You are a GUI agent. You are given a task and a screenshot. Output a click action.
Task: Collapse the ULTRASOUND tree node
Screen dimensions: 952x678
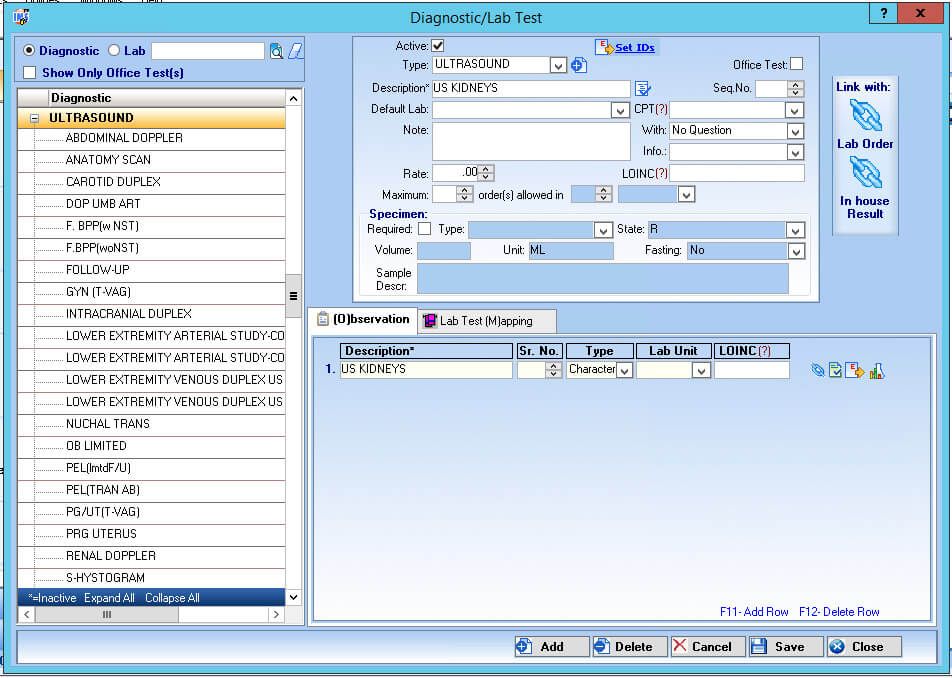pos(34,118)
